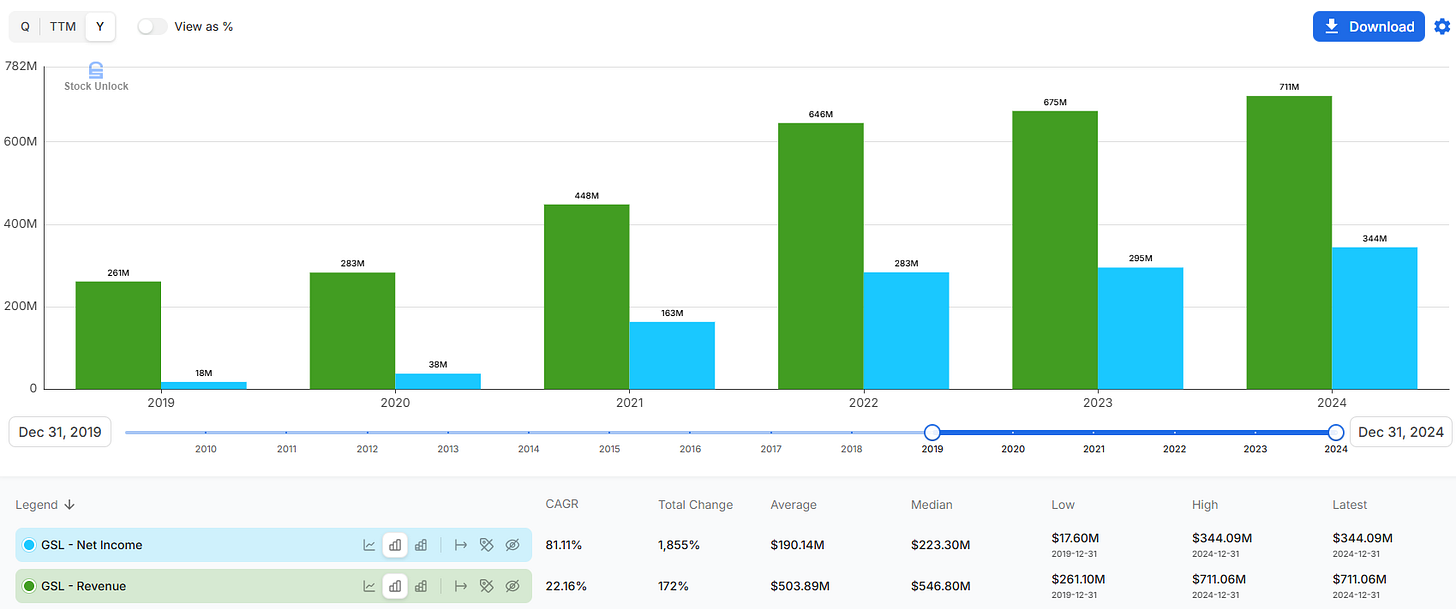Hide the Net Income series with eye icon
The image size is (1456, 609).
click(x=512, y=545)
